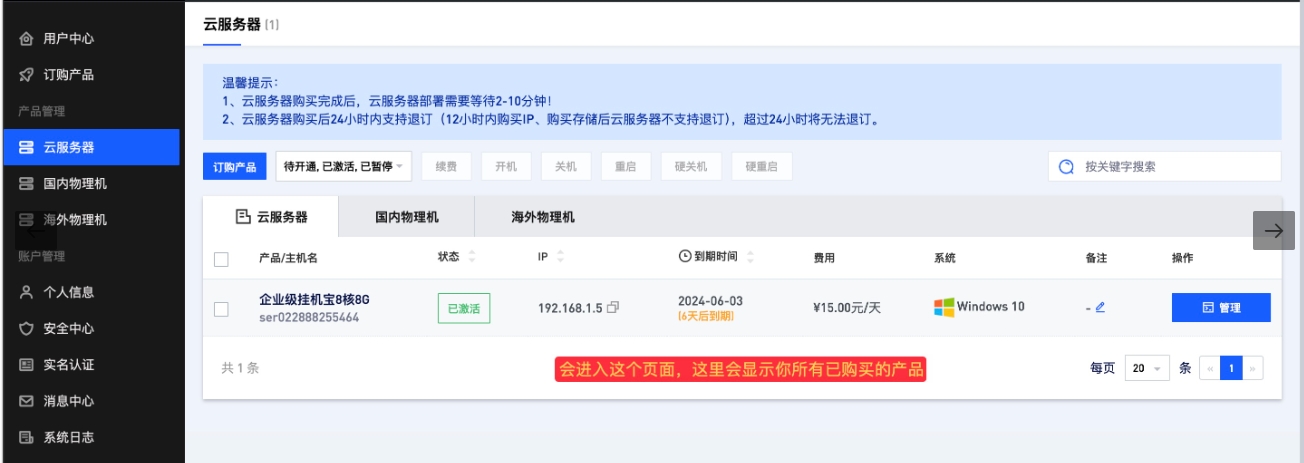Switch to the 国内物理机 tab
The height and width of the screenshot is (463, 1304).
[406, 217]
